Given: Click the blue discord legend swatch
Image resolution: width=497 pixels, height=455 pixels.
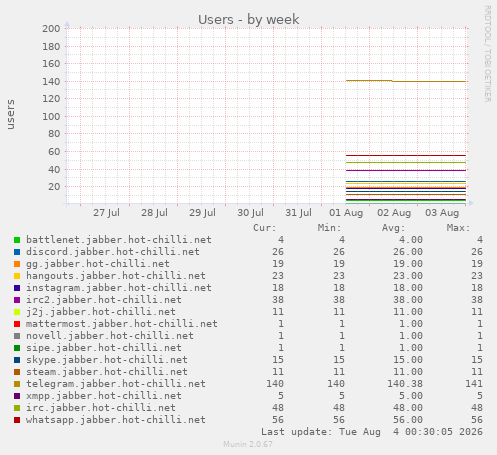Looking at the screenshot, I should (x=17, y=252).
